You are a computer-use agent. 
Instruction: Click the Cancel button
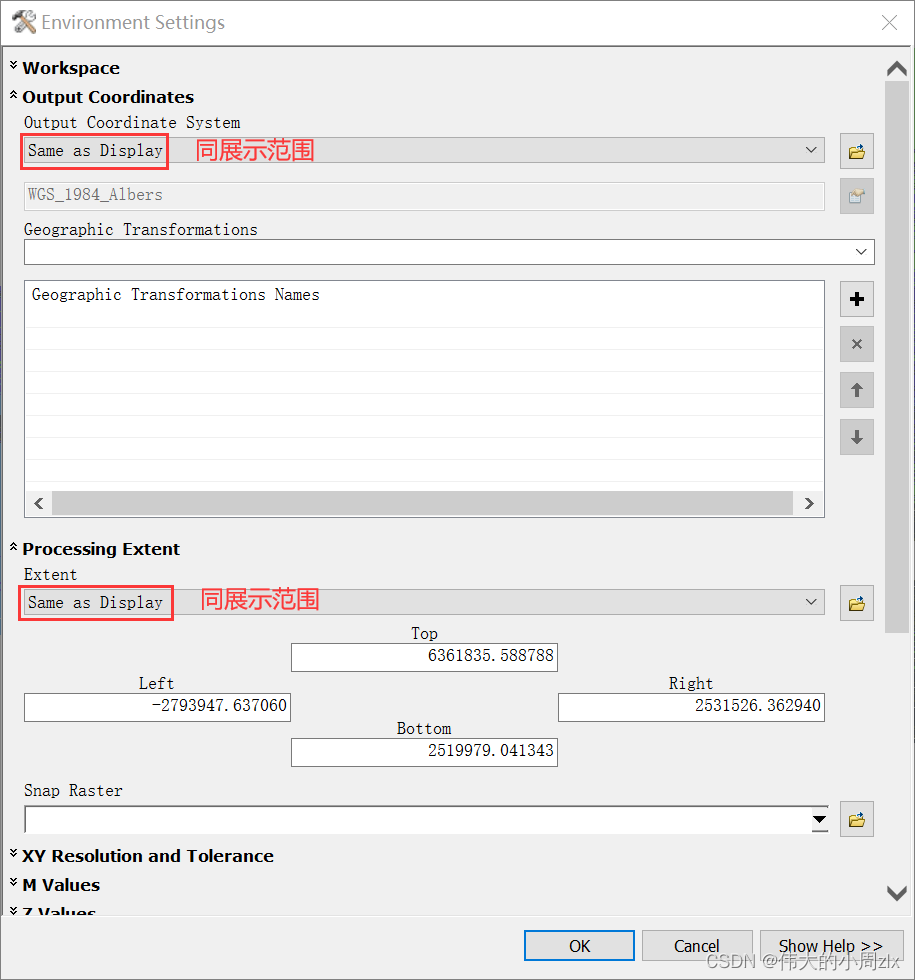point(696,946)
